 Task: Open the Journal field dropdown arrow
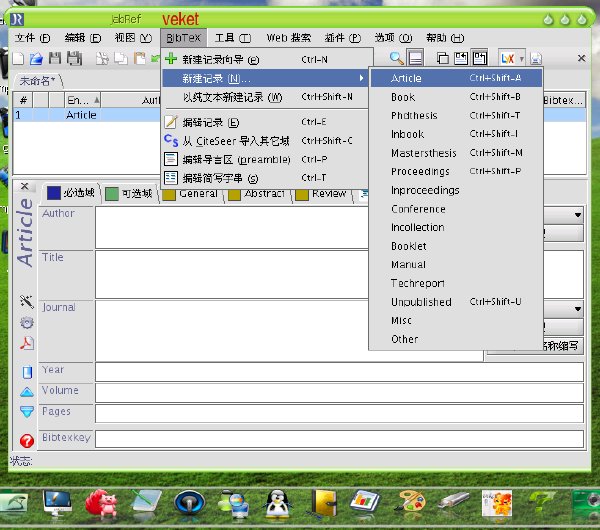tap(577, 309)
